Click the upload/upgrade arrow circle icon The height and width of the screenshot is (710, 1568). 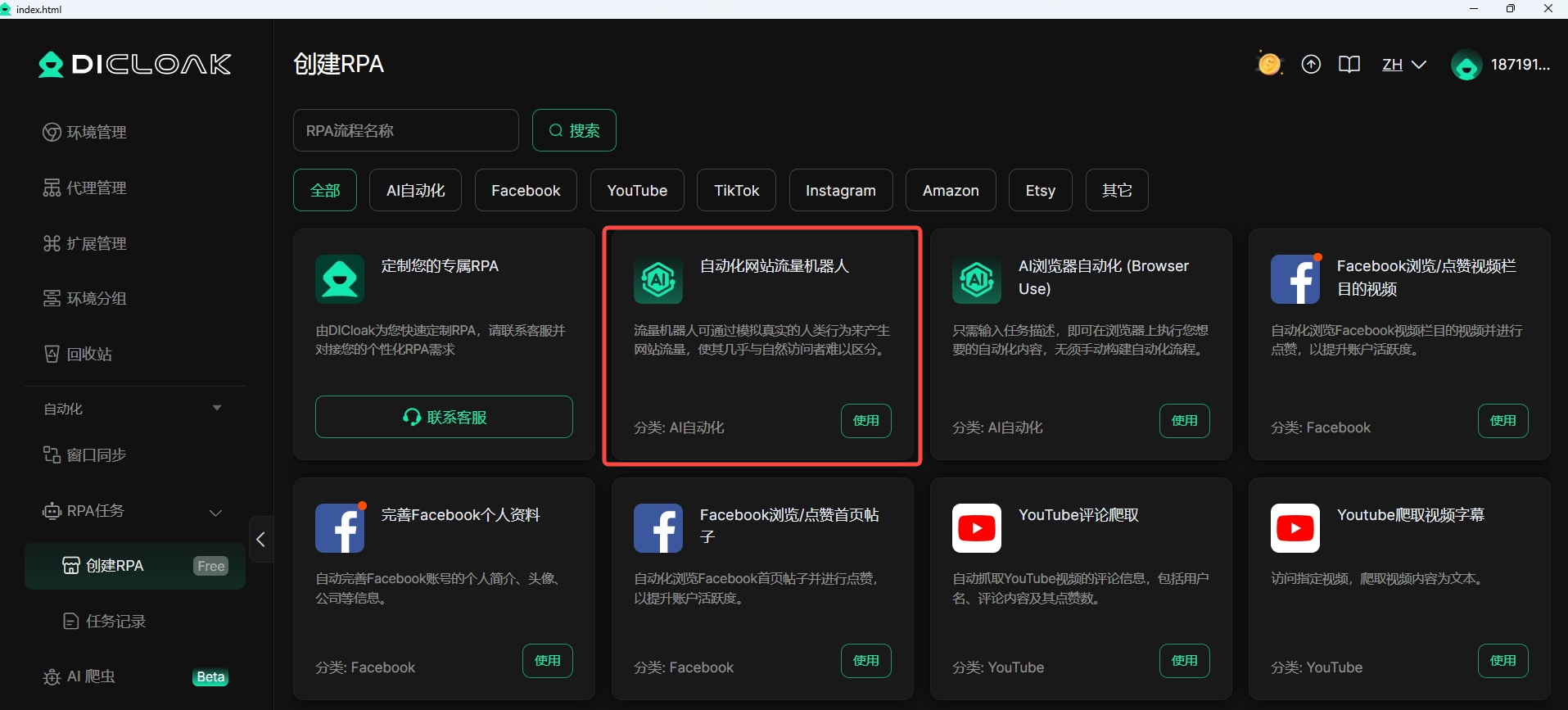[1311, 64]
